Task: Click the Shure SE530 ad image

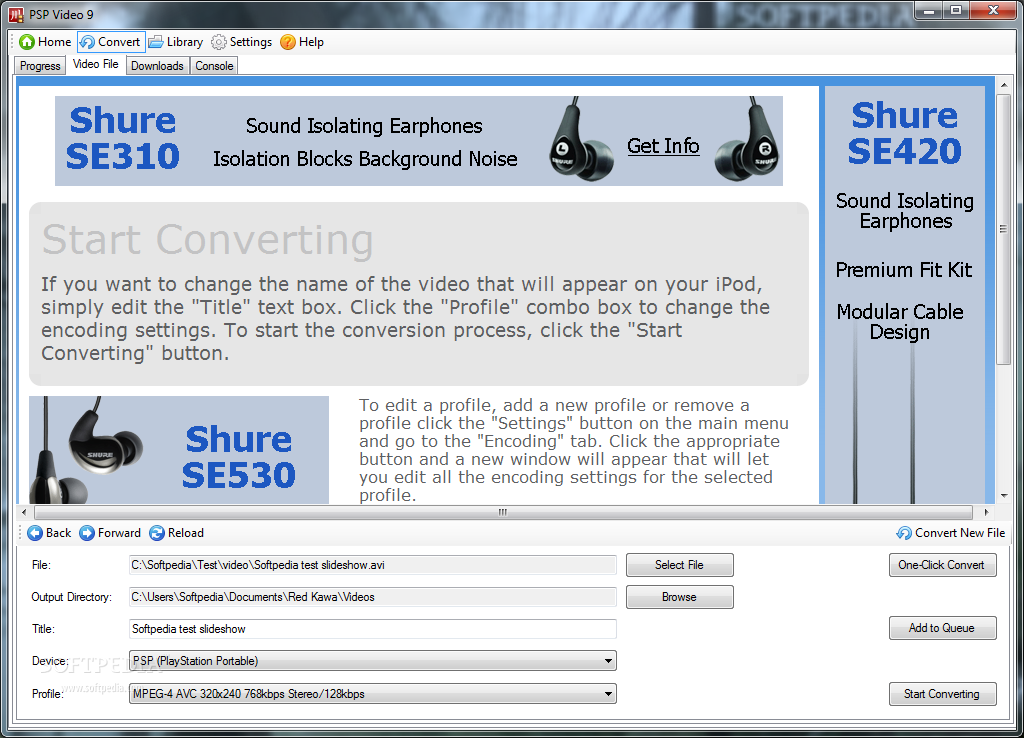Action: [x=179, y=450]
